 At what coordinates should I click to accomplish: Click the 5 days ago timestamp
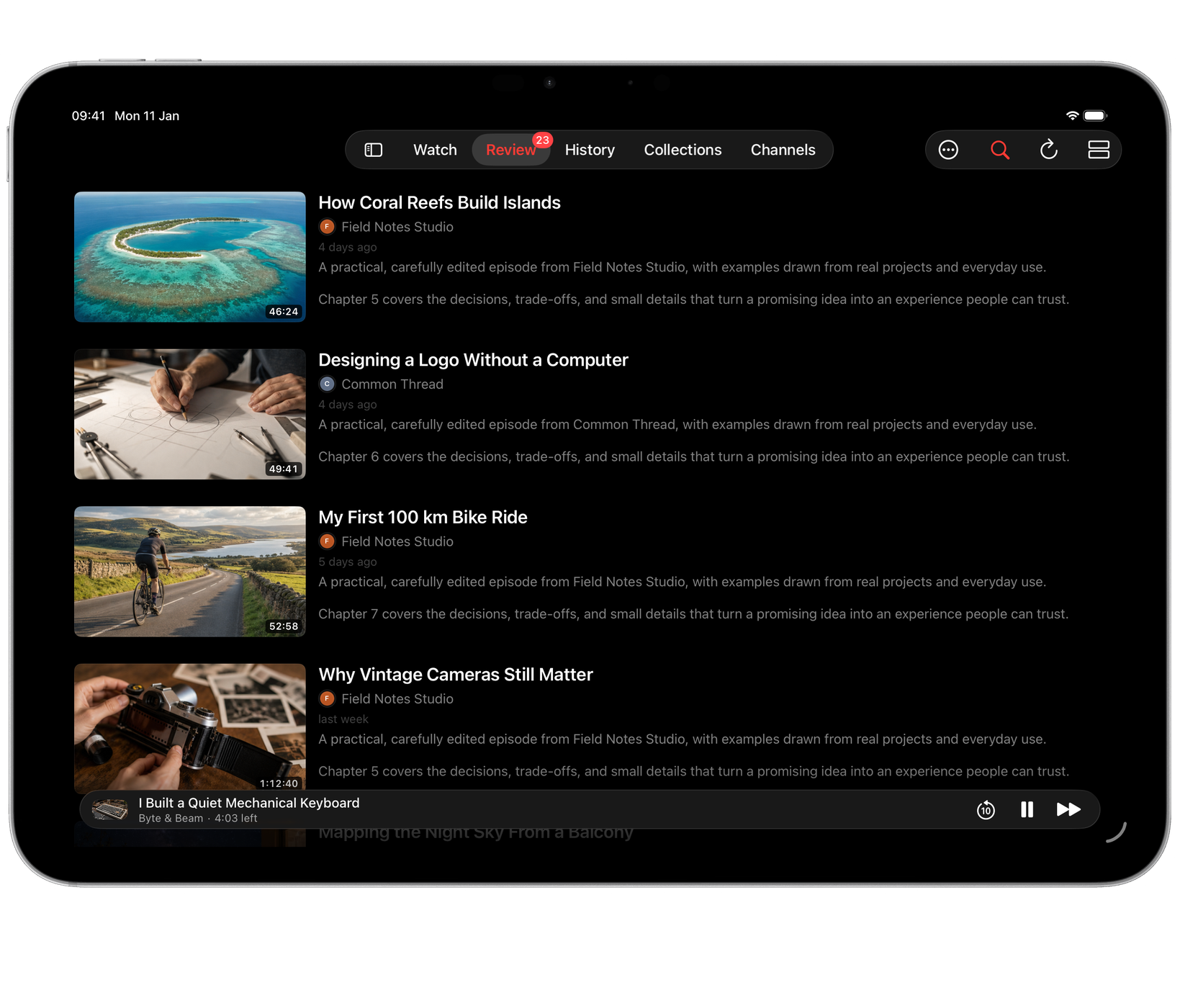(x=348, y=562)
